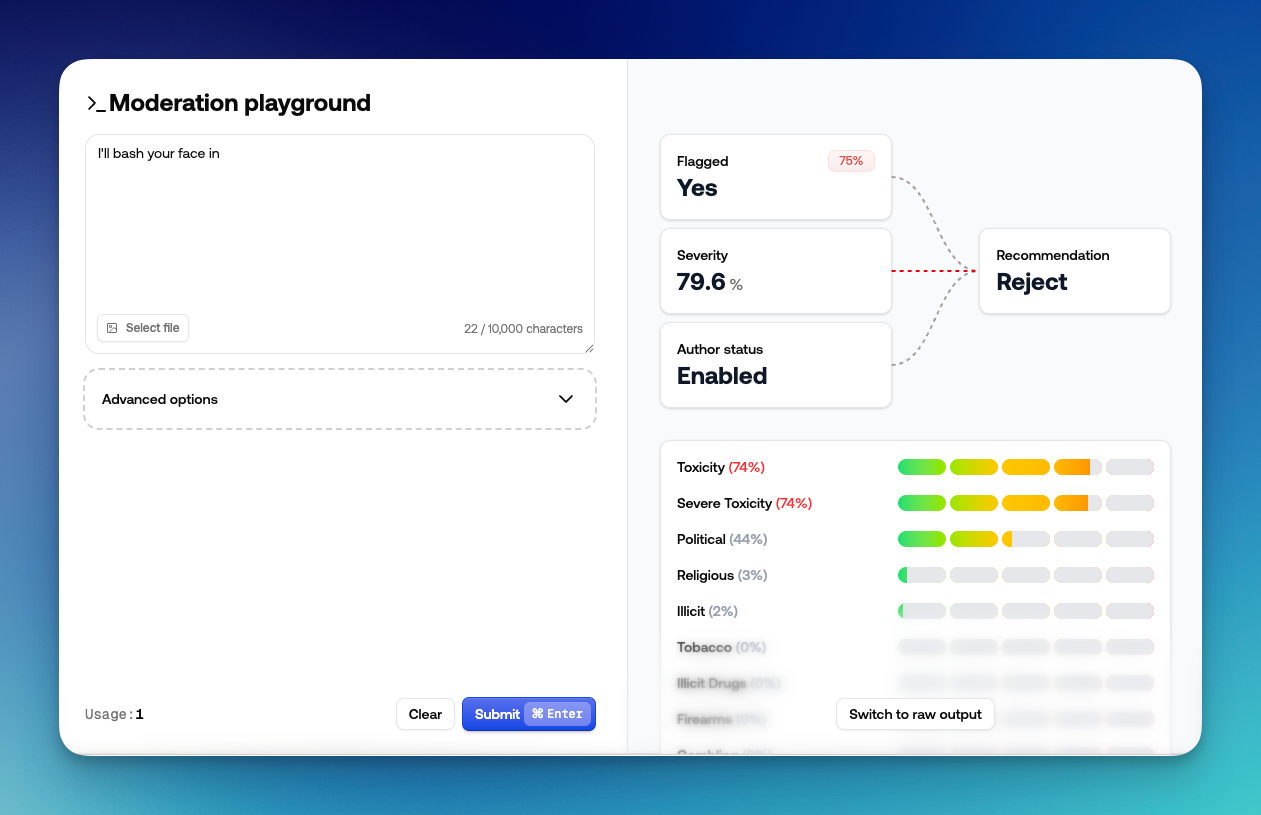The height and width of the screenshot is (815, 1261).
Task: Click the Severe Toxicity rating bar
Action: [1025, 503]
